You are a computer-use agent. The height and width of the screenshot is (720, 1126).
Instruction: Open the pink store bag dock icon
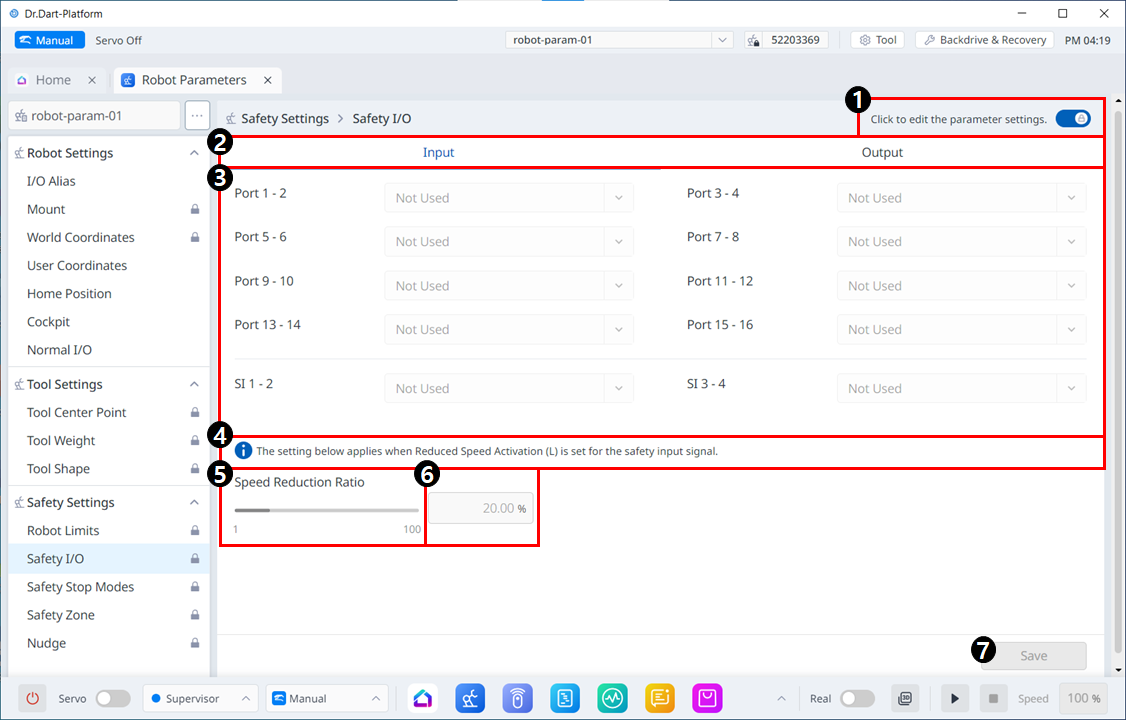click(707, 698)
